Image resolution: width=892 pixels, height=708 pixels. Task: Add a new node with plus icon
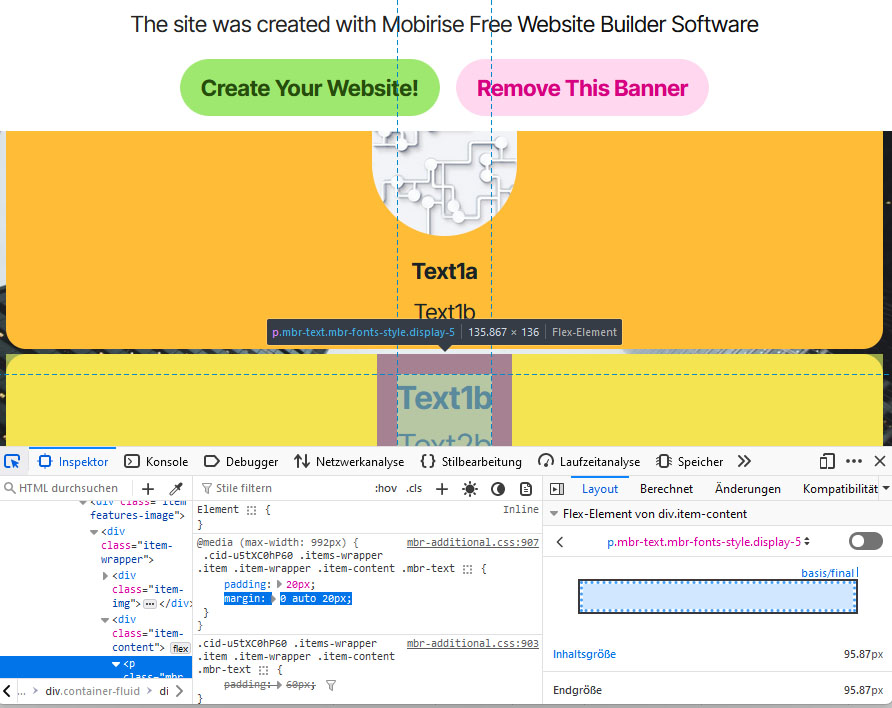point(148,489)
